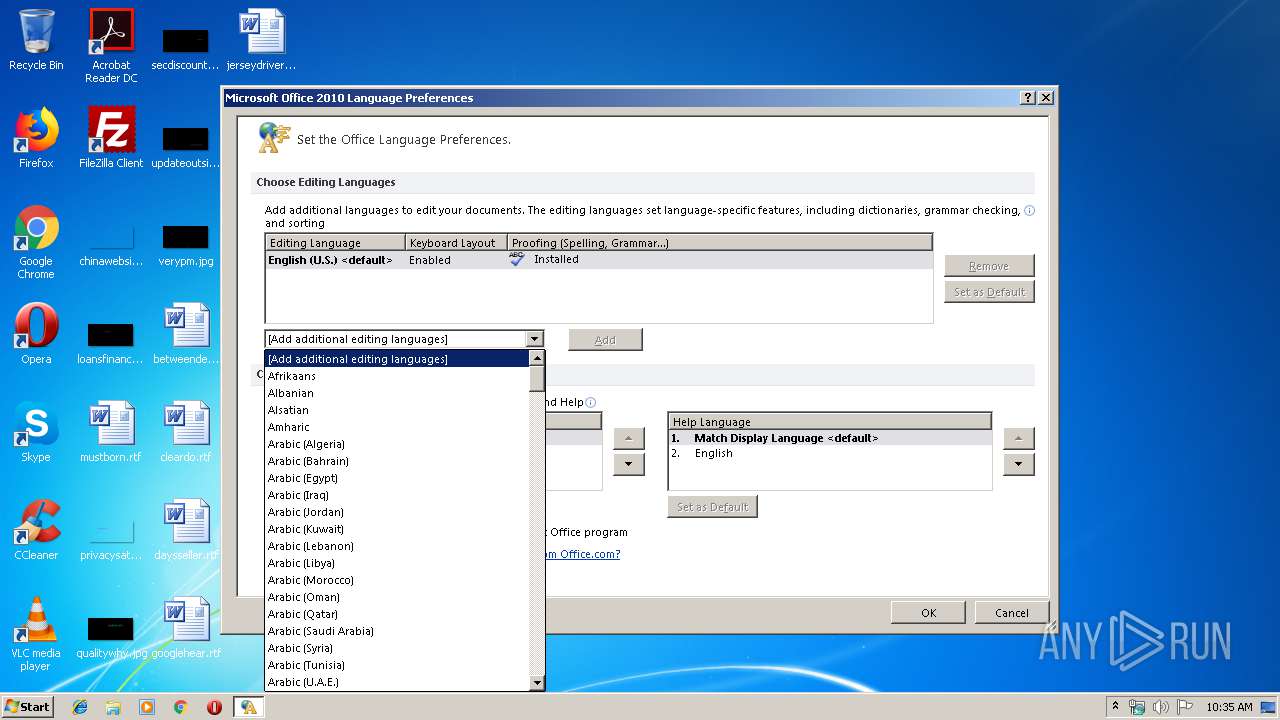Click the Office.com link
The height and width of the screenshot is (720, 1280).
click(583, 554)
